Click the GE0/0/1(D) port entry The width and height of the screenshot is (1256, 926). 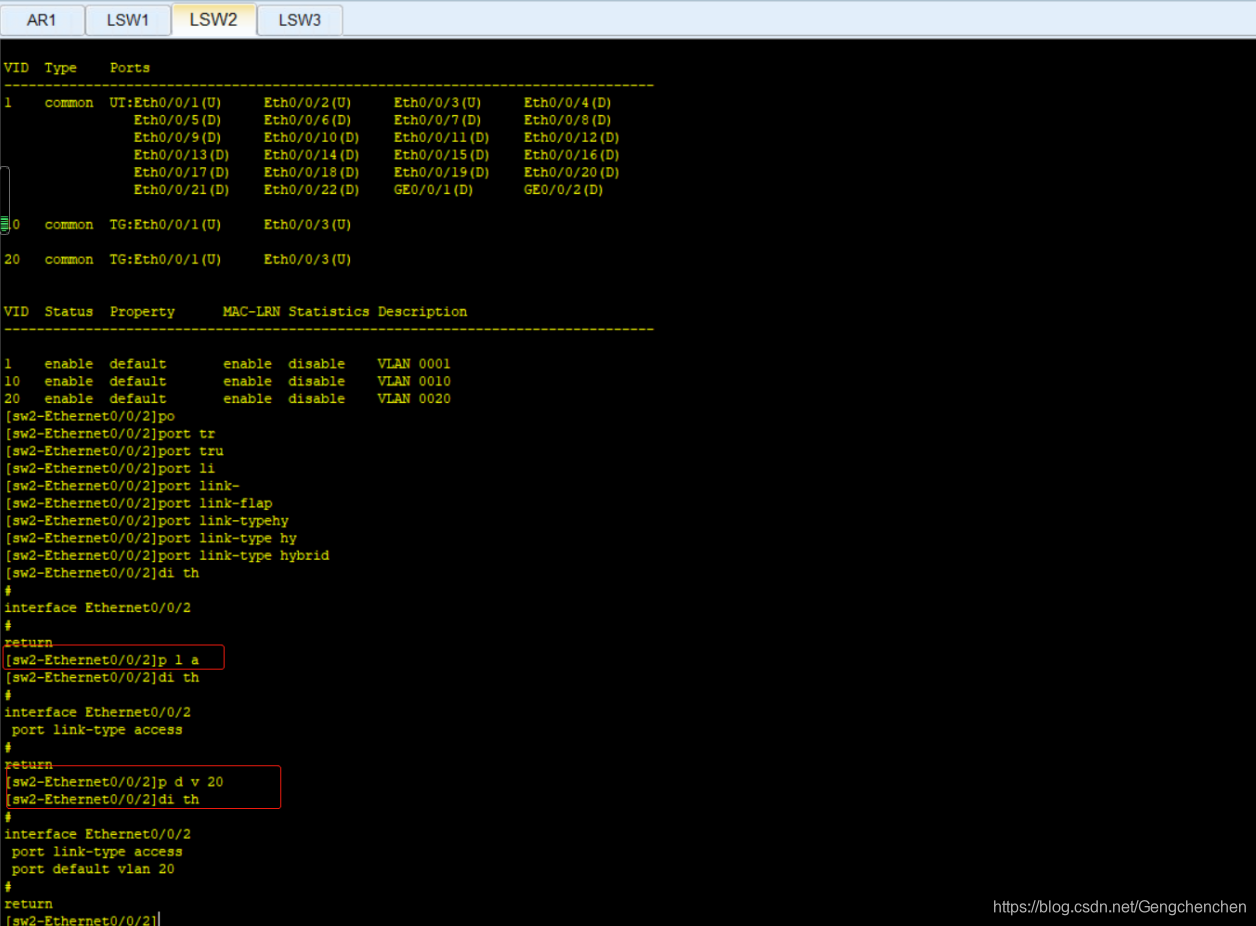(434, 189)
